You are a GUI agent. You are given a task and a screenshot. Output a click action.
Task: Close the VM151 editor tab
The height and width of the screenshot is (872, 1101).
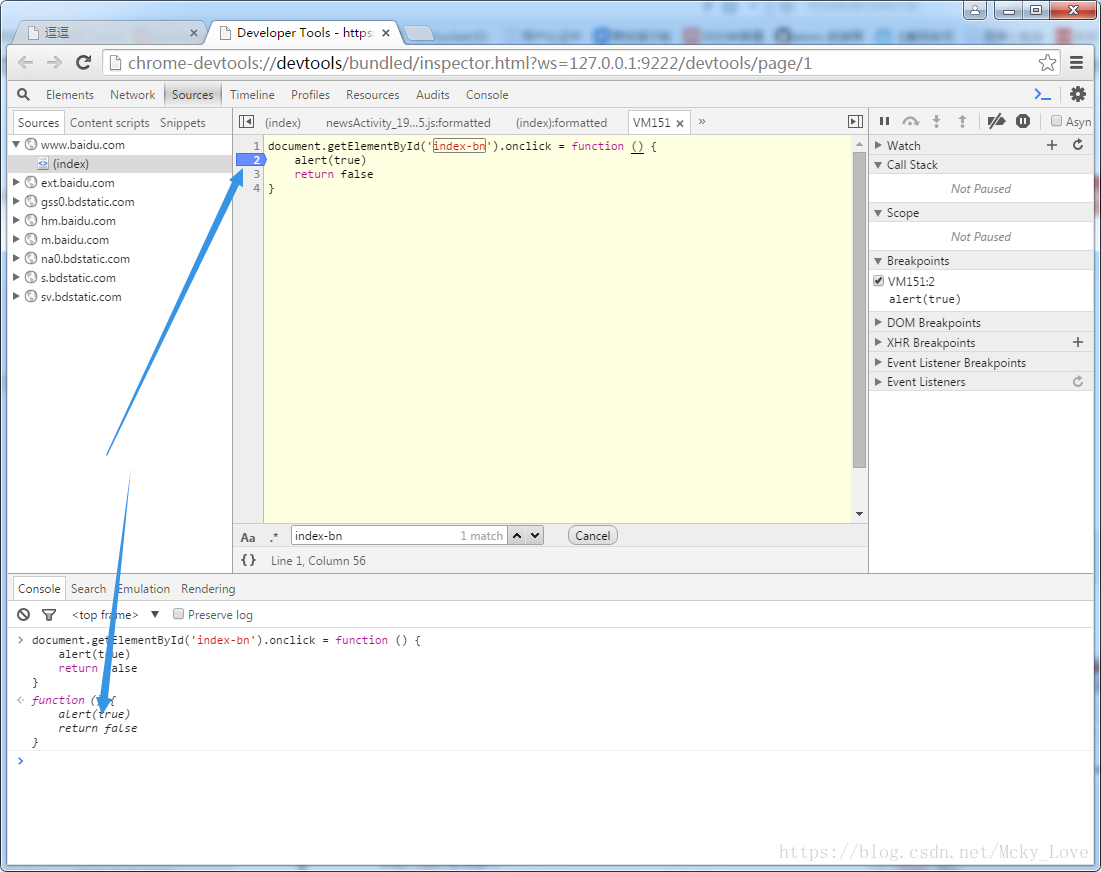tap(680, 123)
